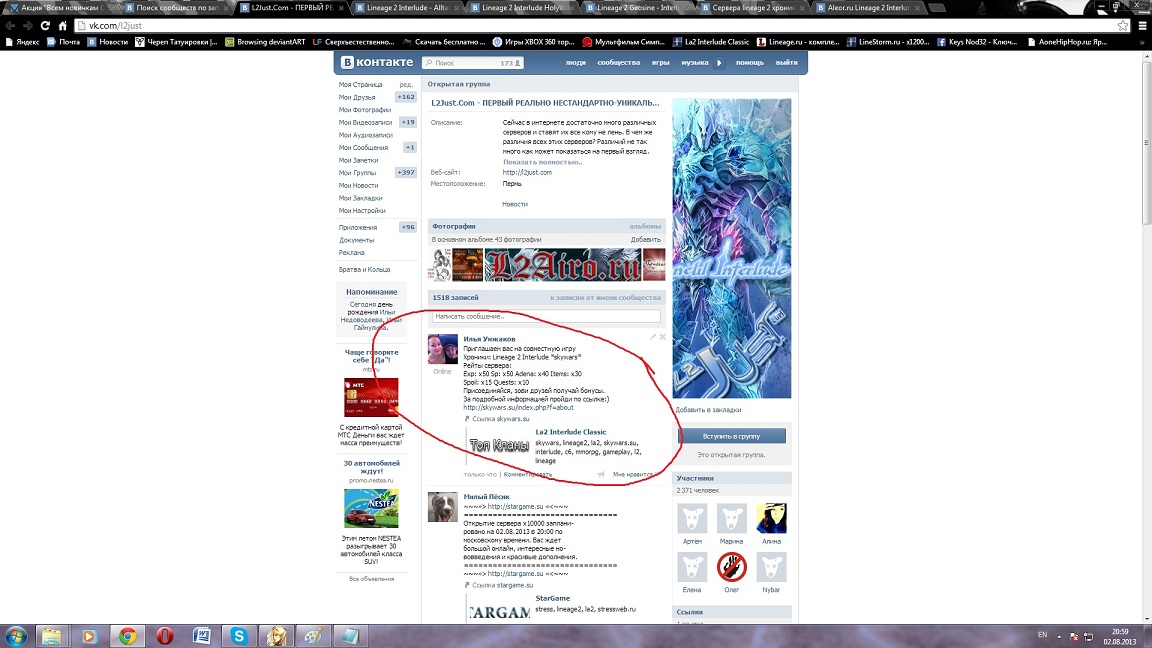The image size is (1152, 648).
Task: Open помощь in the VK header
Action: (749, 62)
